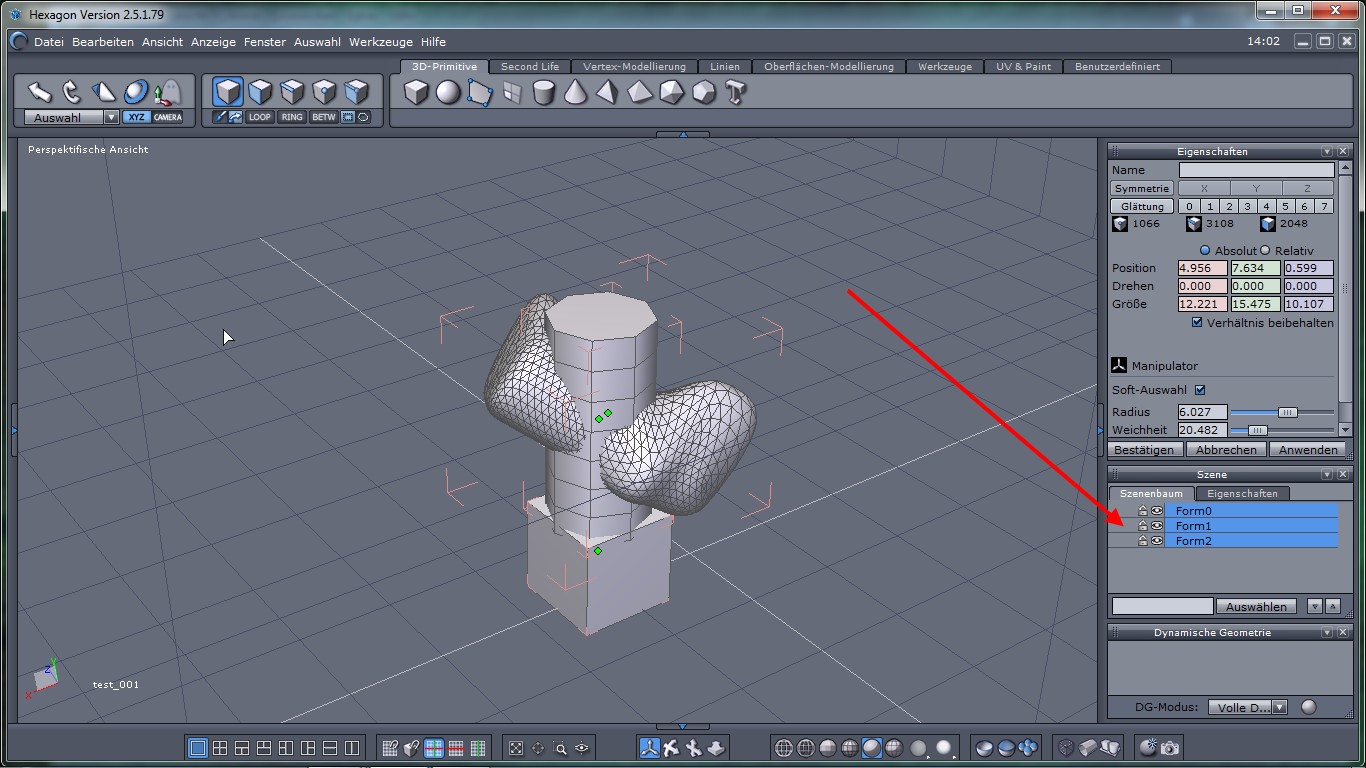
Task: Select the Relativ radio button
Action: click(1265, 250)
